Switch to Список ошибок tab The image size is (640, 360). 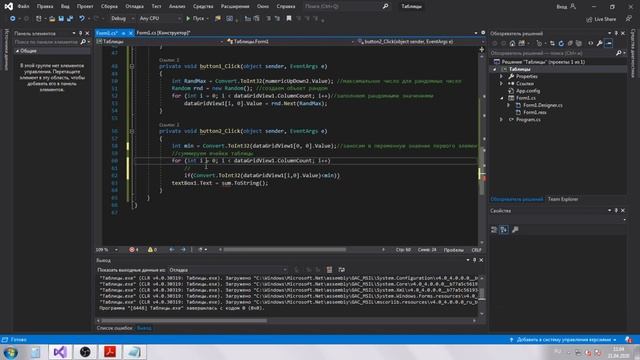point(114,328)
